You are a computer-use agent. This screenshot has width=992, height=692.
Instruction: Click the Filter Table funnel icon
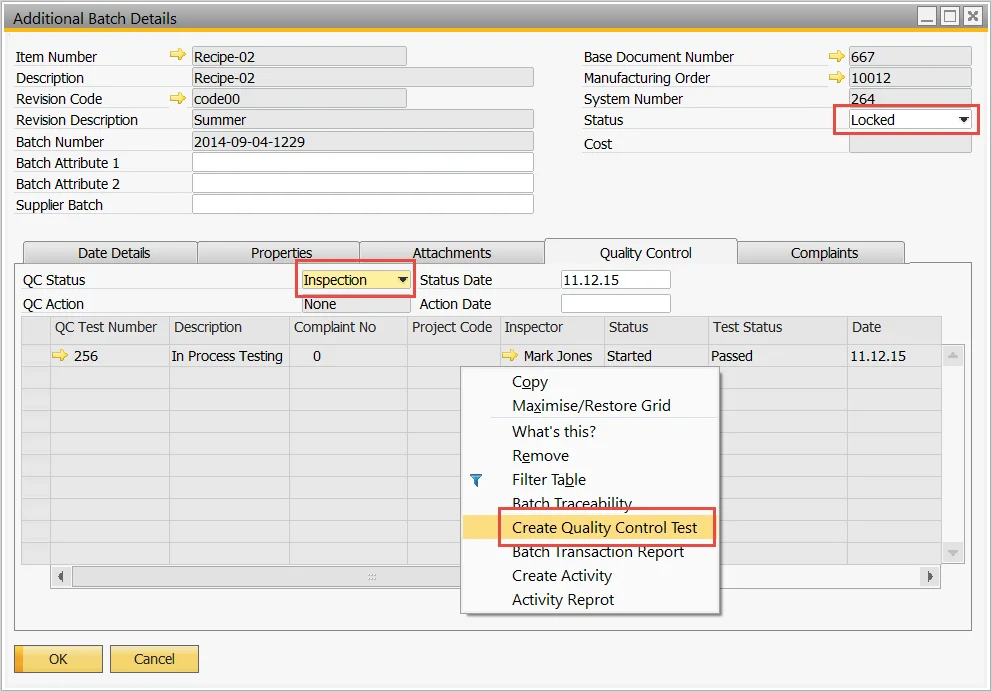(x=476, y=480)
